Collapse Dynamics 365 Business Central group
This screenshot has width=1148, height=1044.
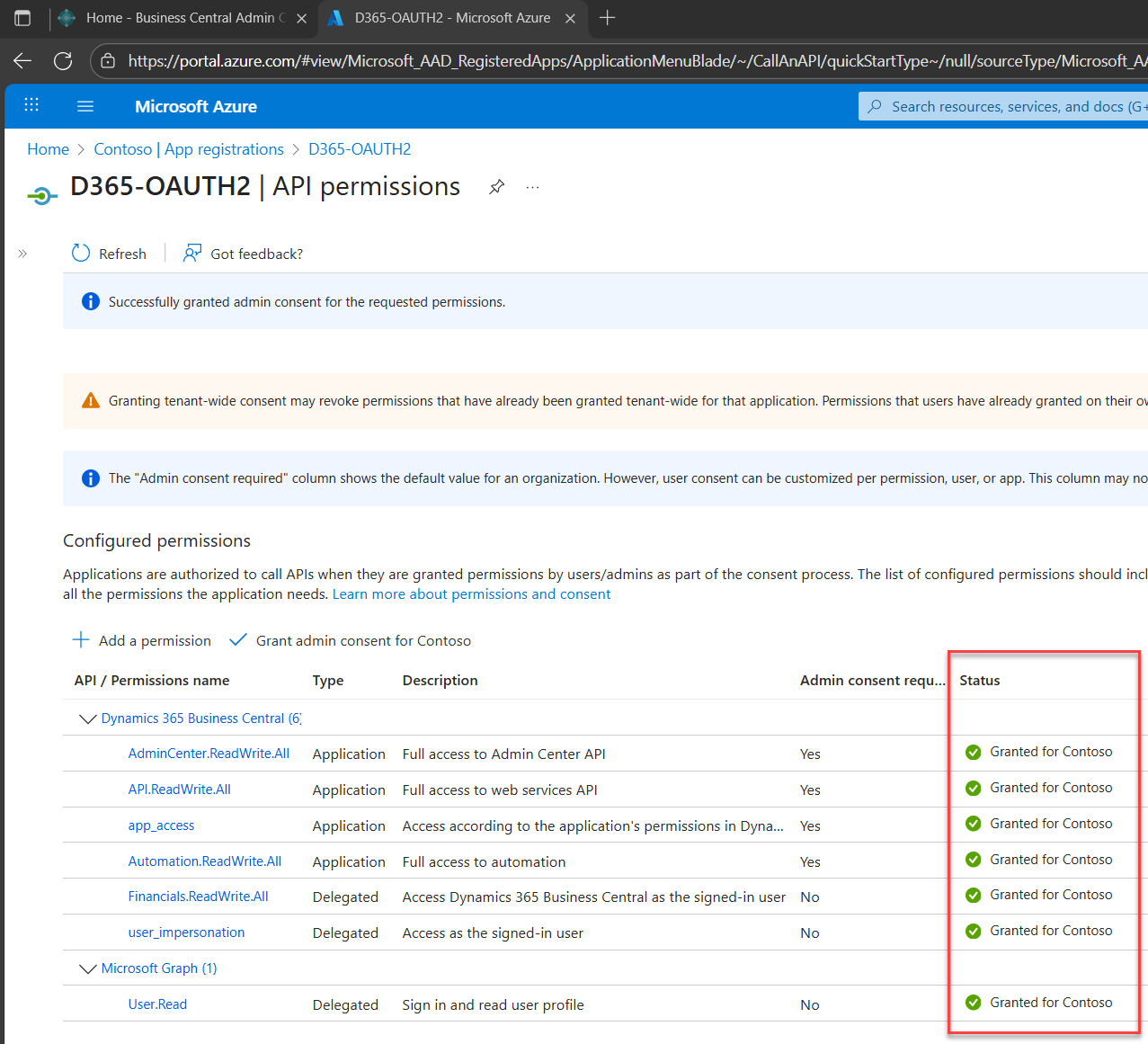point(88,718)
